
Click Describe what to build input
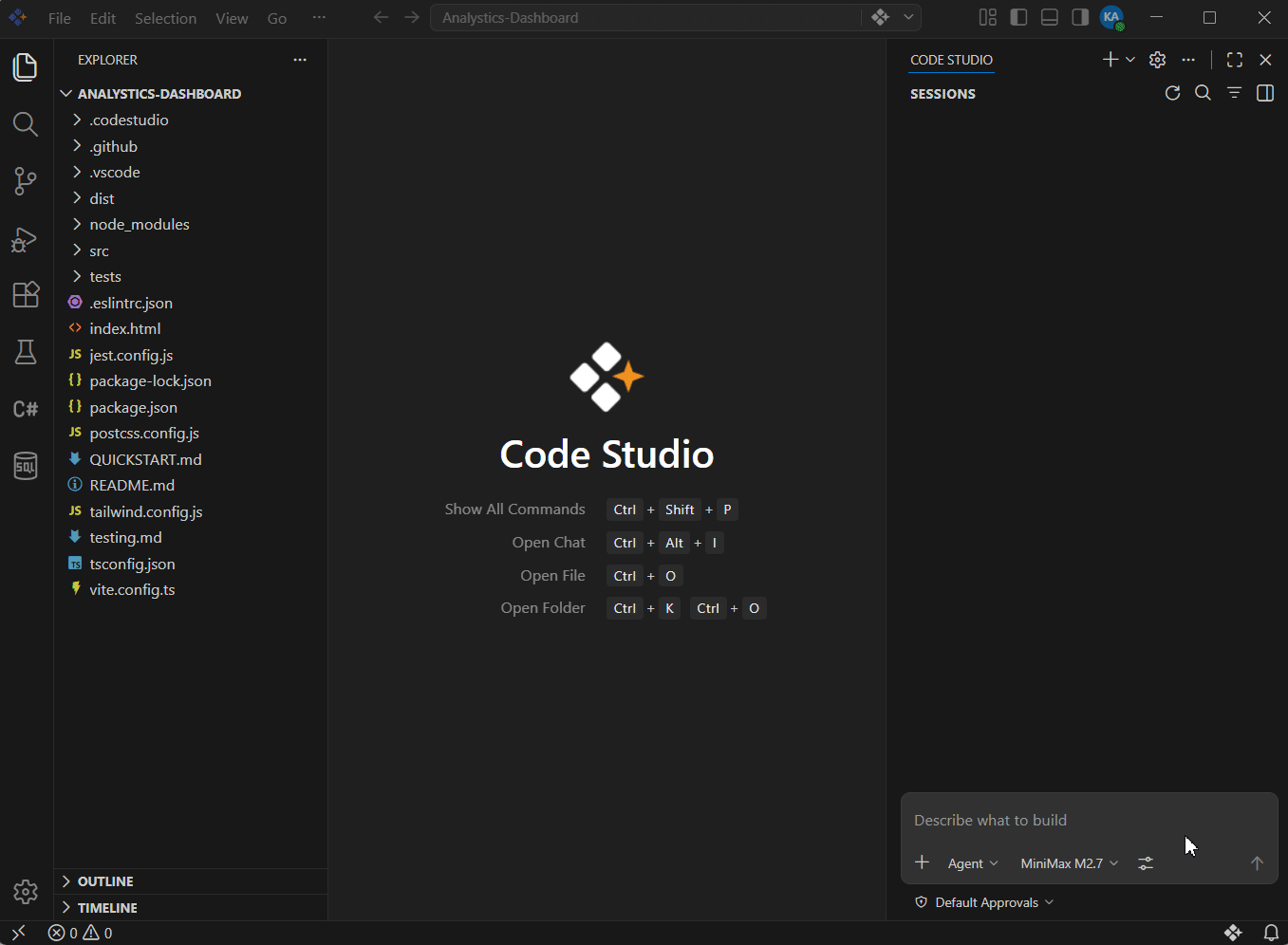click(1089, 820)
